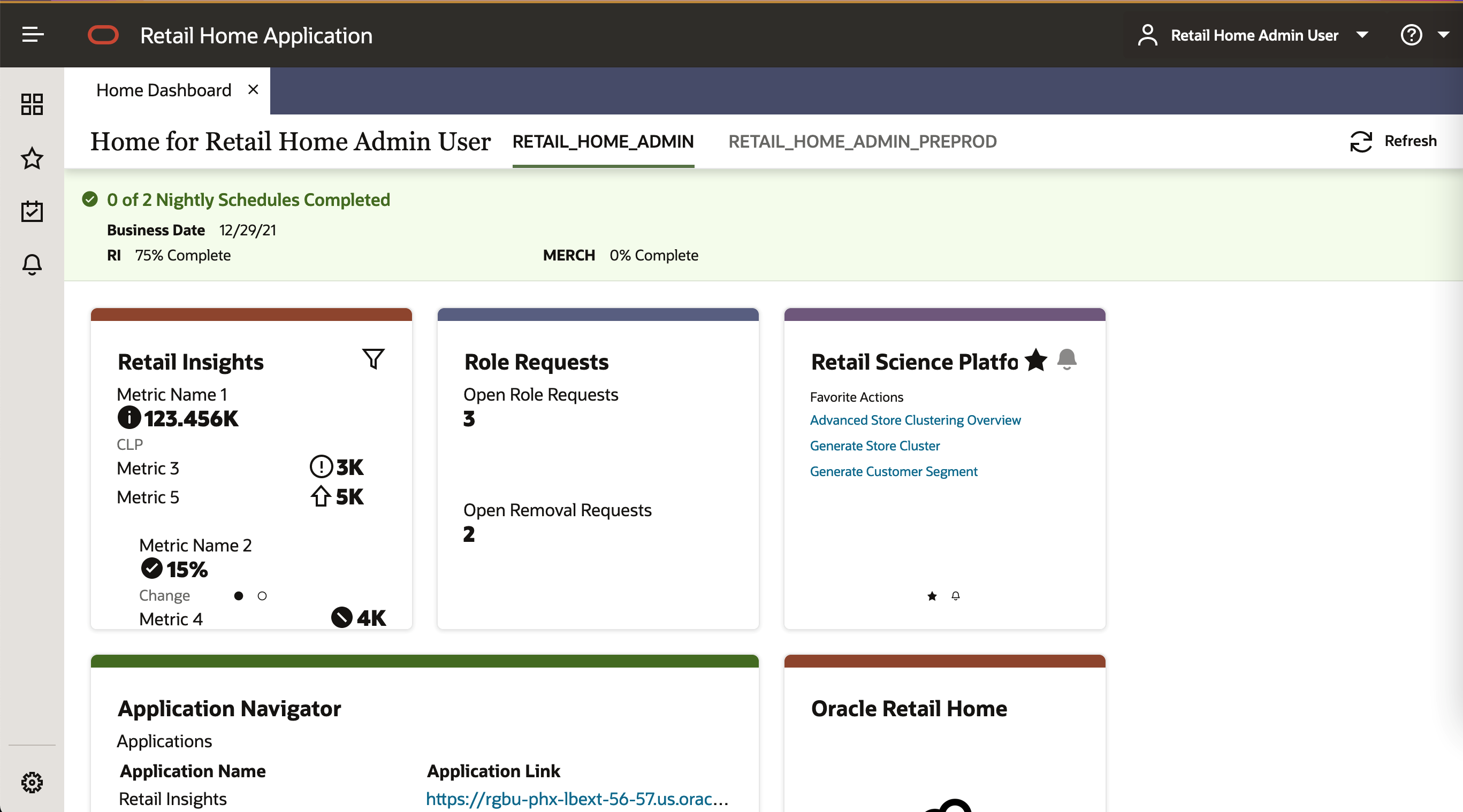Close the Home Dashboard tab
Viewport: 1463px width, 812px height.
point(253,90)
